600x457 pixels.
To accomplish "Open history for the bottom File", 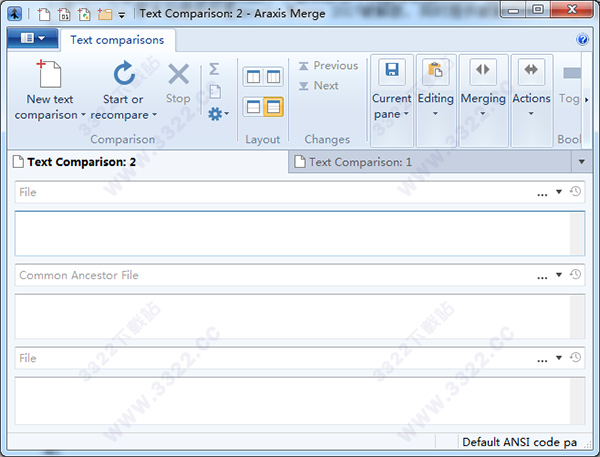I will click(576, 357).
